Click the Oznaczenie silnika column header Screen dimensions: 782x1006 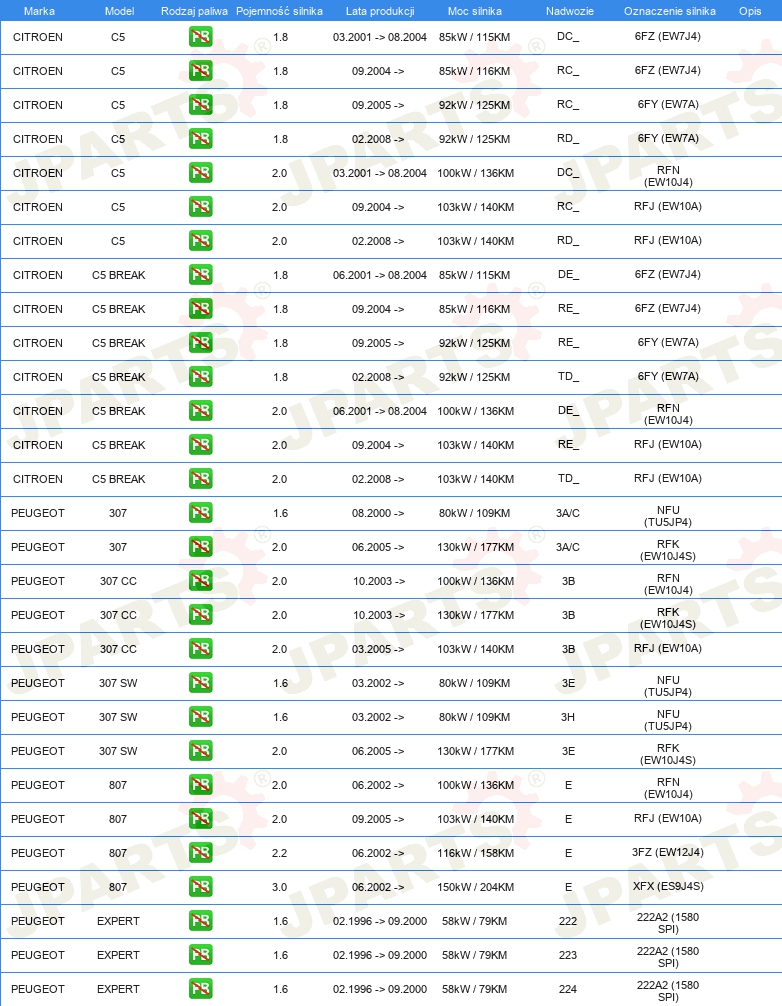[670, 11]
